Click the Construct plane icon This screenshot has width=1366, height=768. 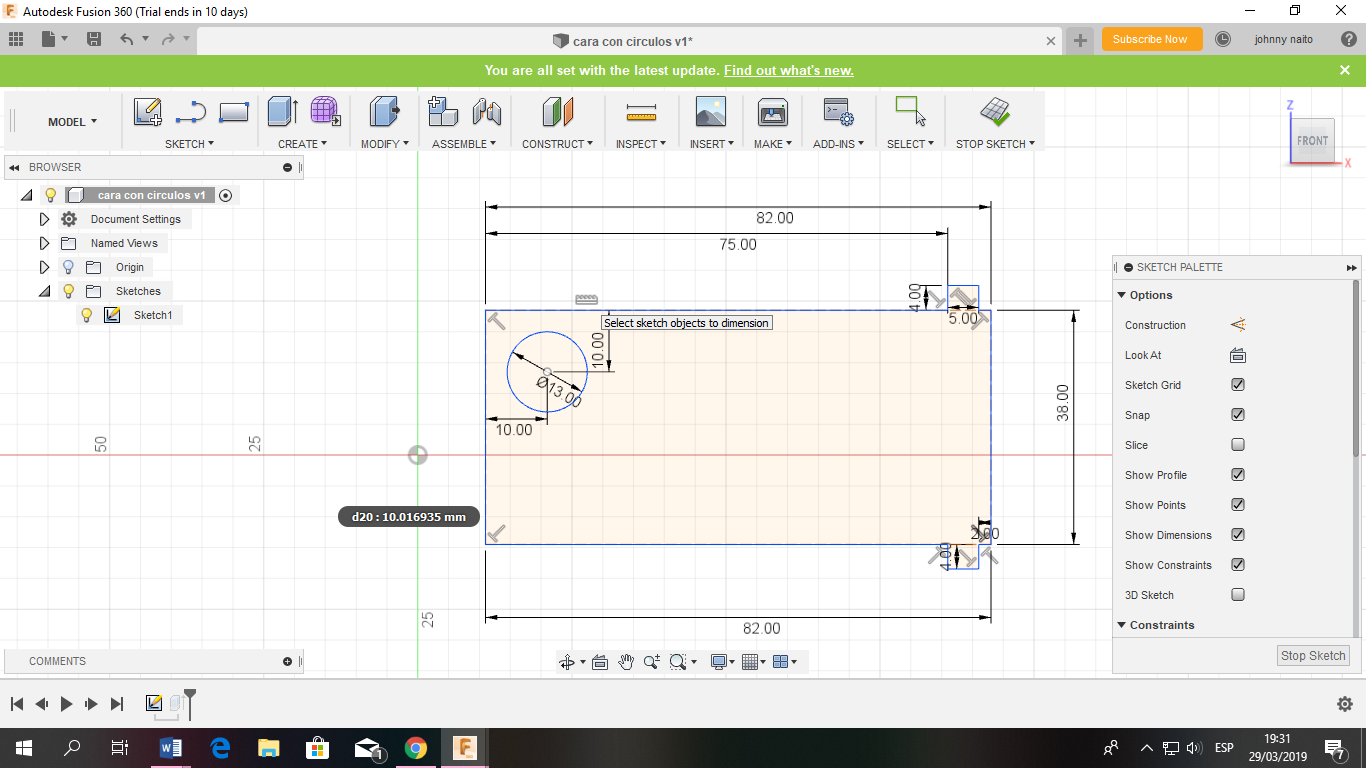click(558, 112)
